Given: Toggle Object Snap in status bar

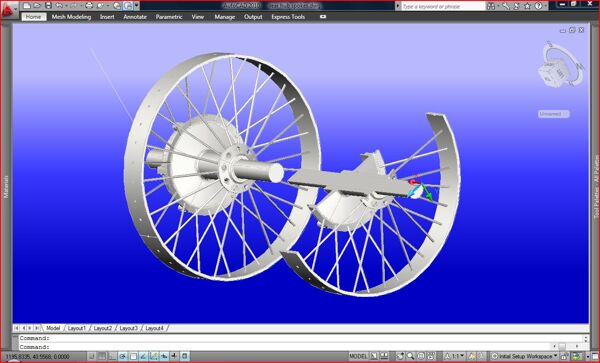Looking at the screenshot, I should [133, 356].
